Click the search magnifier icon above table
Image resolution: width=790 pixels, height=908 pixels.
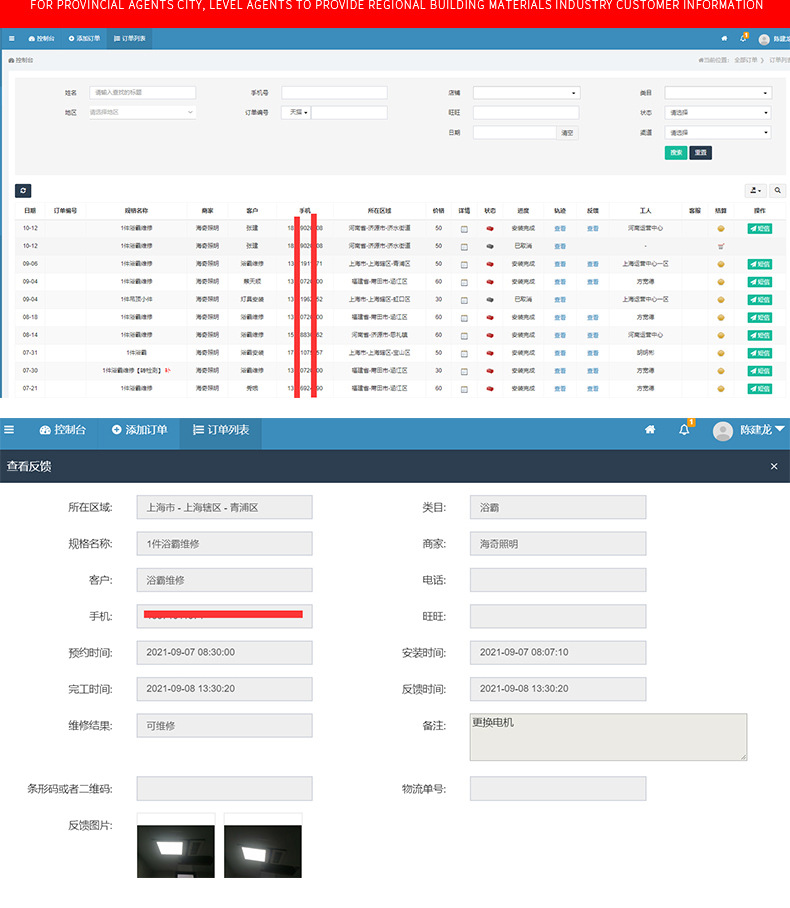pyautogui.click(x=778, y=190)
